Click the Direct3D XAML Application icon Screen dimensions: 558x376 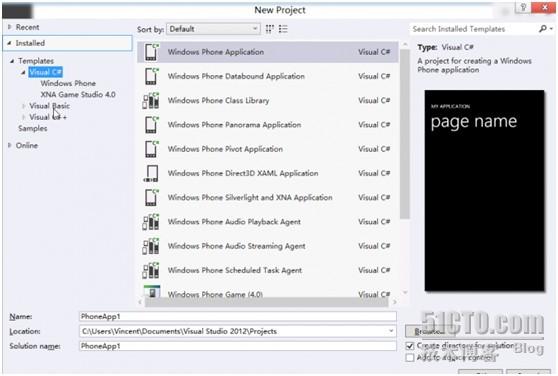tap(151, 173)
